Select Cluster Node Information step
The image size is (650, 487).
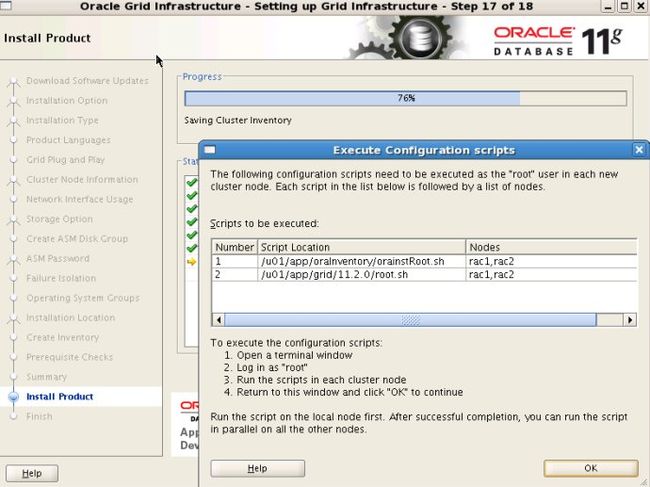(82, 179)
